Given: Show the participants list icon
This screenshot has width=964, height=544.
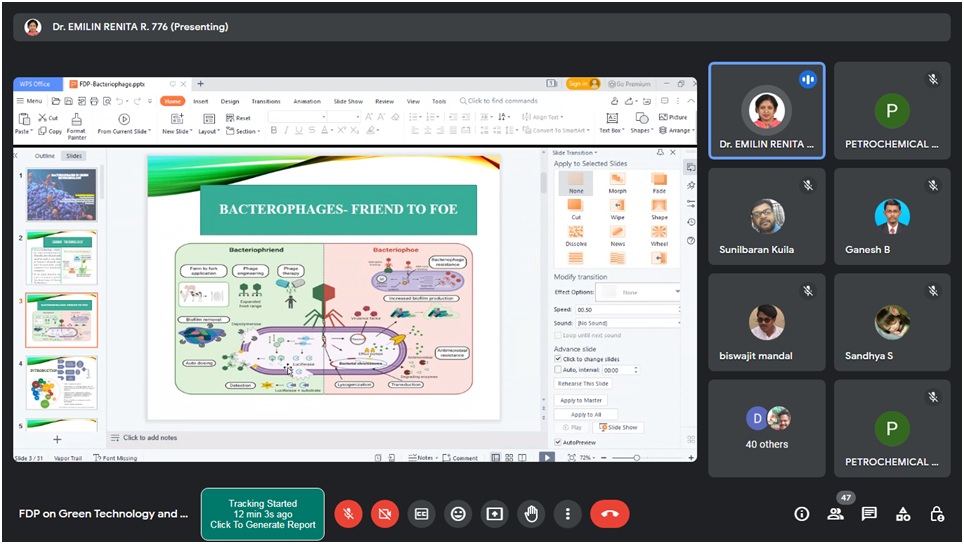Looking at the screenshot, I should coord(835,514).
